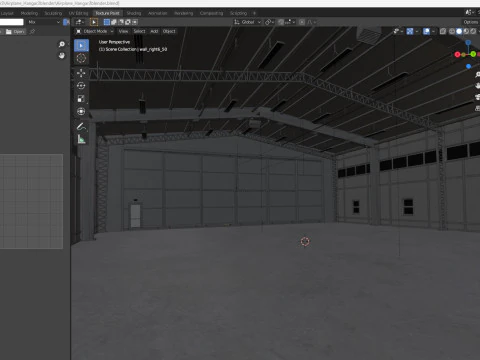Open proportional falloff dropdown

click(312, 22)
